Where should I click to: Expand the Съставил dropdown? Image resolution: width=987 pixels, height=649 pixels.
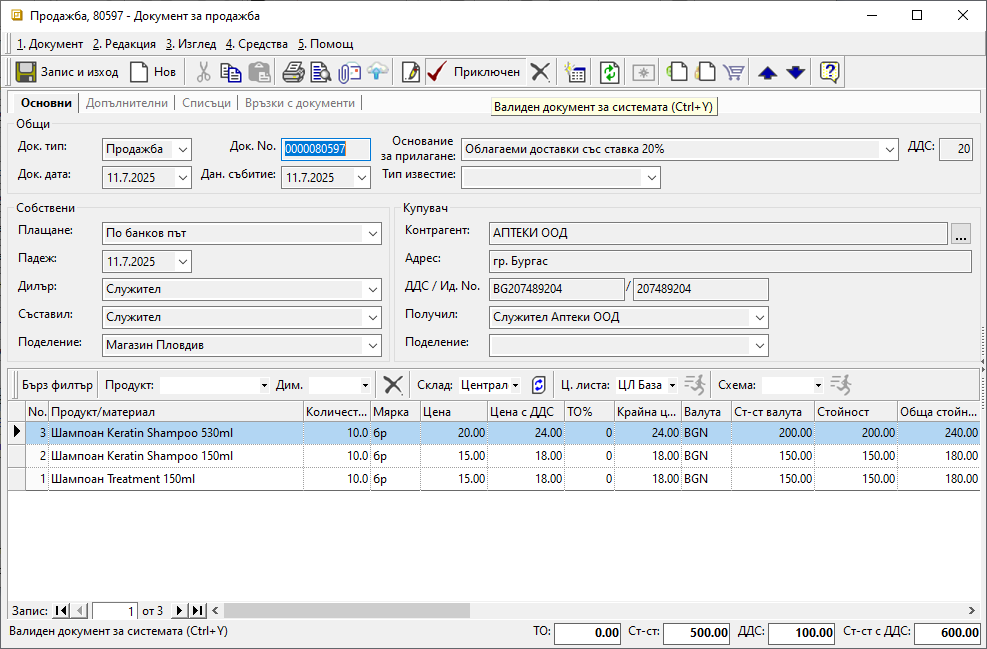373,317
